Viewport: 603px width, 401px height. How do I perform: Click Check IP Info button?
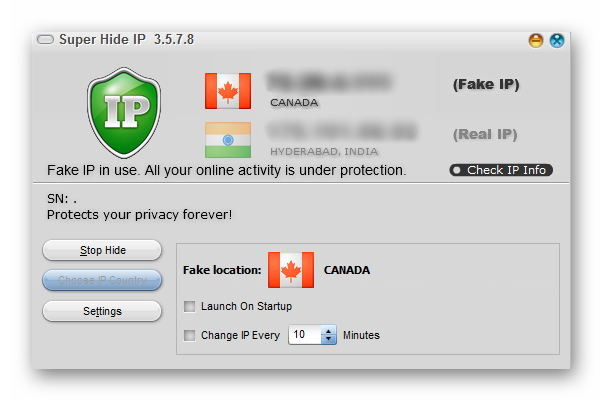pos(501,170)
